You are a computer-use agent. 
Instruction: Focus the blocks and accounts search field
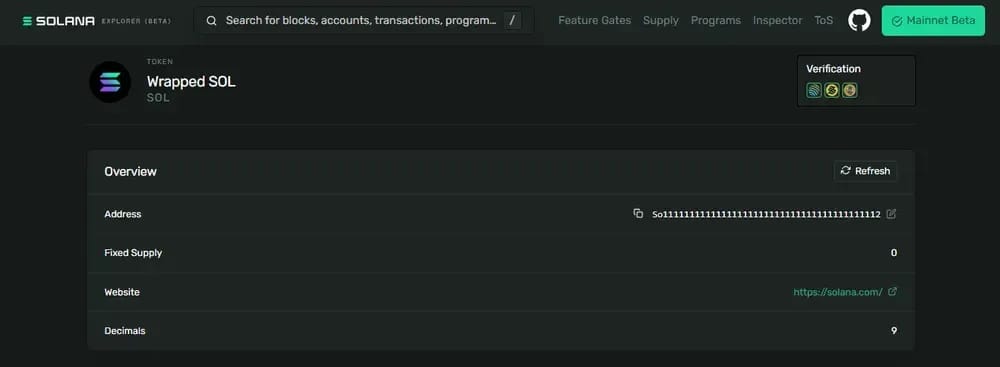coord(364,20)
